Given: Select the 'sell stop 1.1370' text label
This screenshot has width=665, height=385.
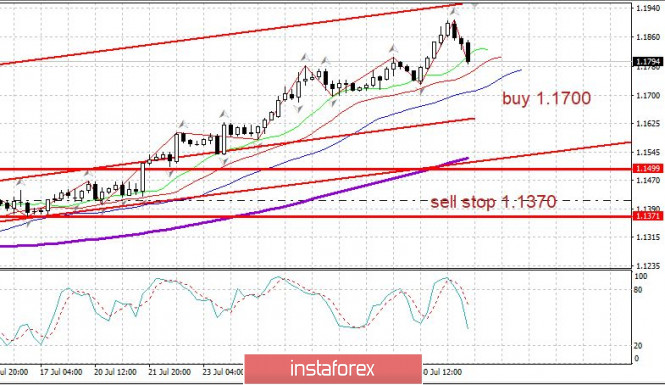Looking at the screenshot, I should (493, 202).
